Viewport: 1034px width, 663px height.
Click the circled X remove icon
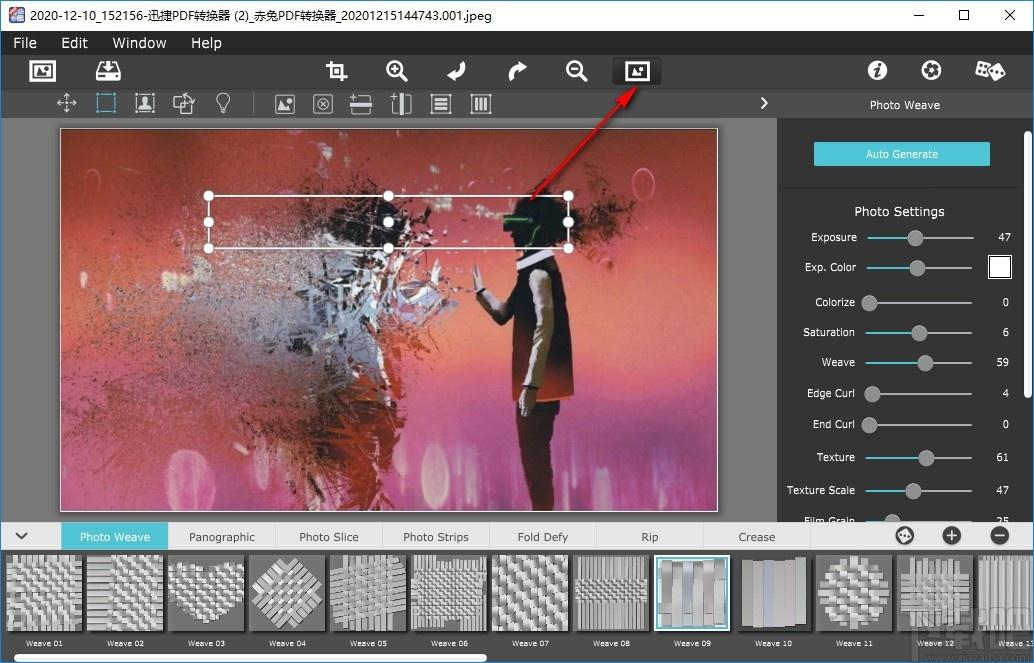(323, 104)
